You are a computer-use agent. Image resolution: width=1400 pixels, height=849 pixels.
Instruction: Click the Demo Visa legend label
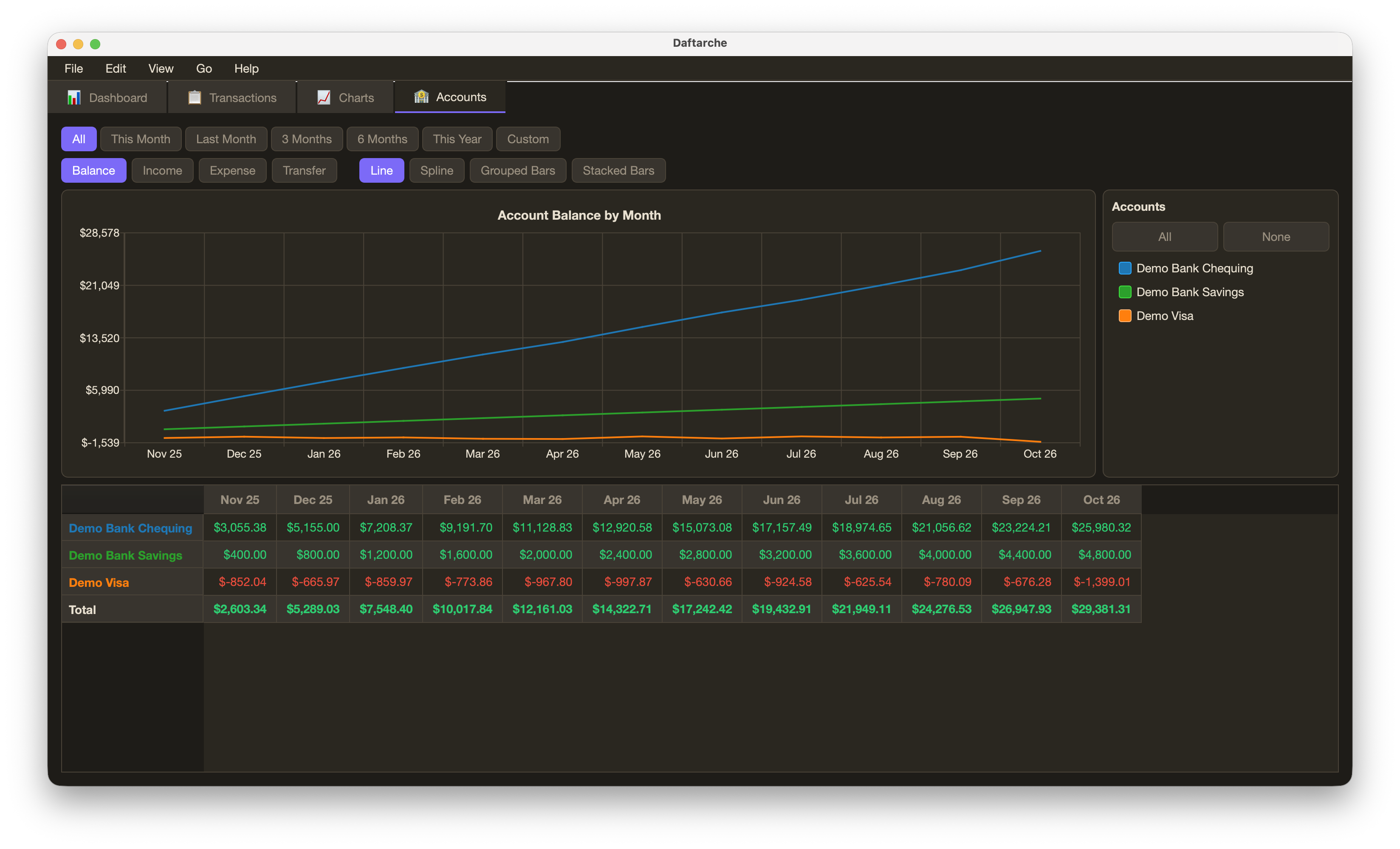(x=1165, y=316)
